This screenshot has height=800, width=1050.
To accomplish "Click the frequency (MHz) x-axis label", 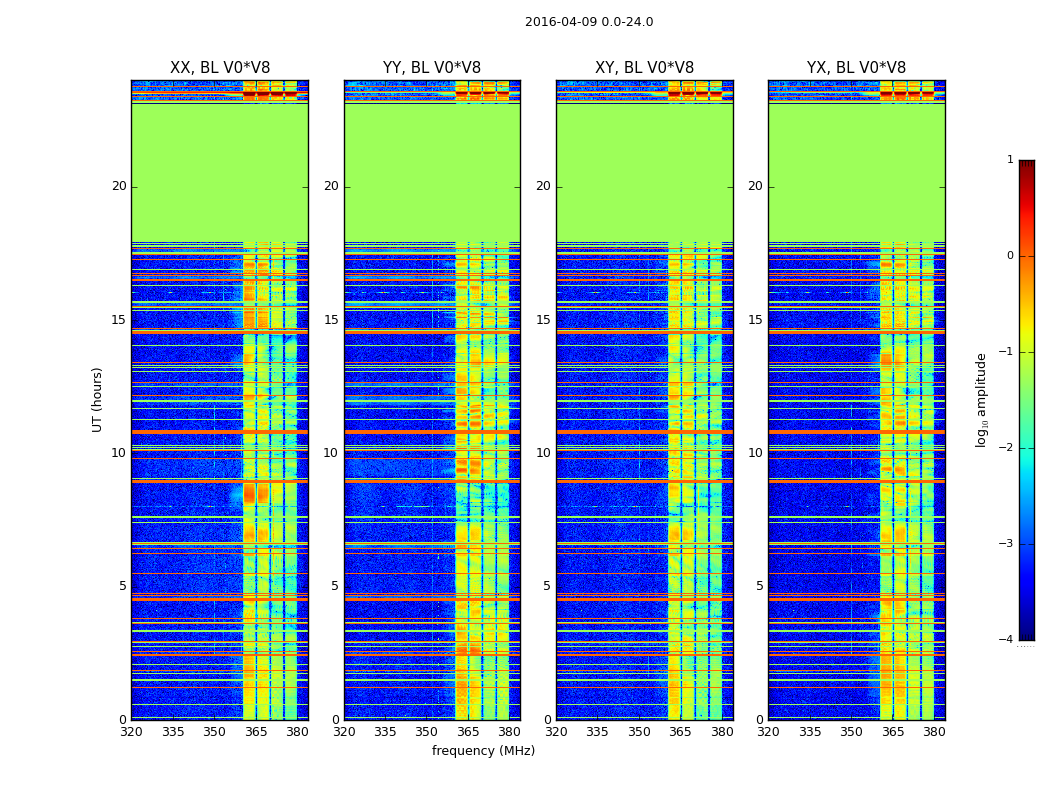I will point(483,751).
